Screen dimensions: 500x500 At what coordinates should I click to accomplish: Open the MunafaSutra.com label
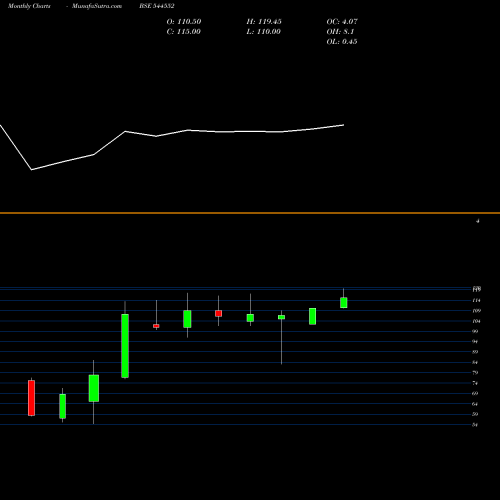click(97, 6)
